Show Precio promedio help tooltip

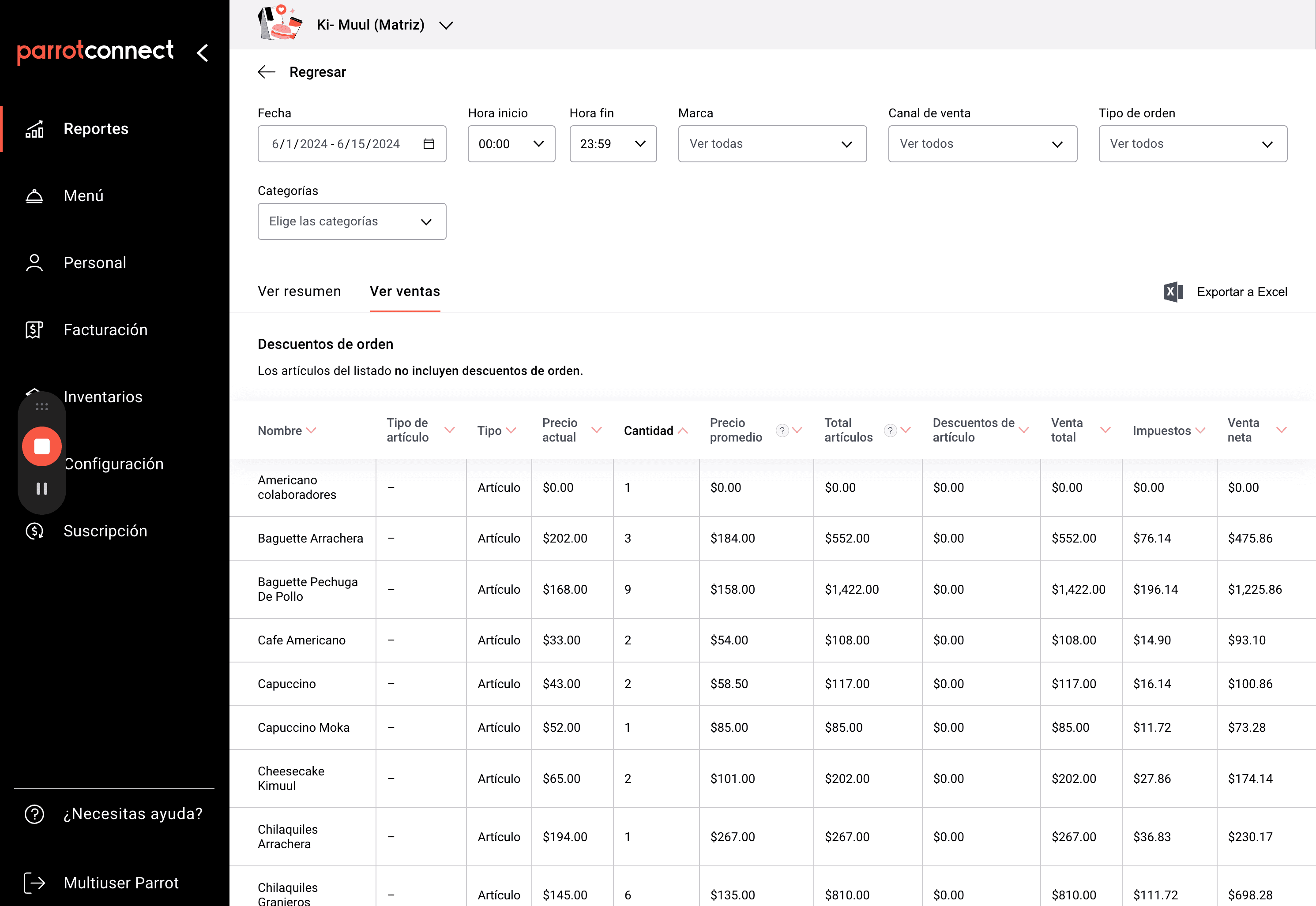click(x=782, y=431)
